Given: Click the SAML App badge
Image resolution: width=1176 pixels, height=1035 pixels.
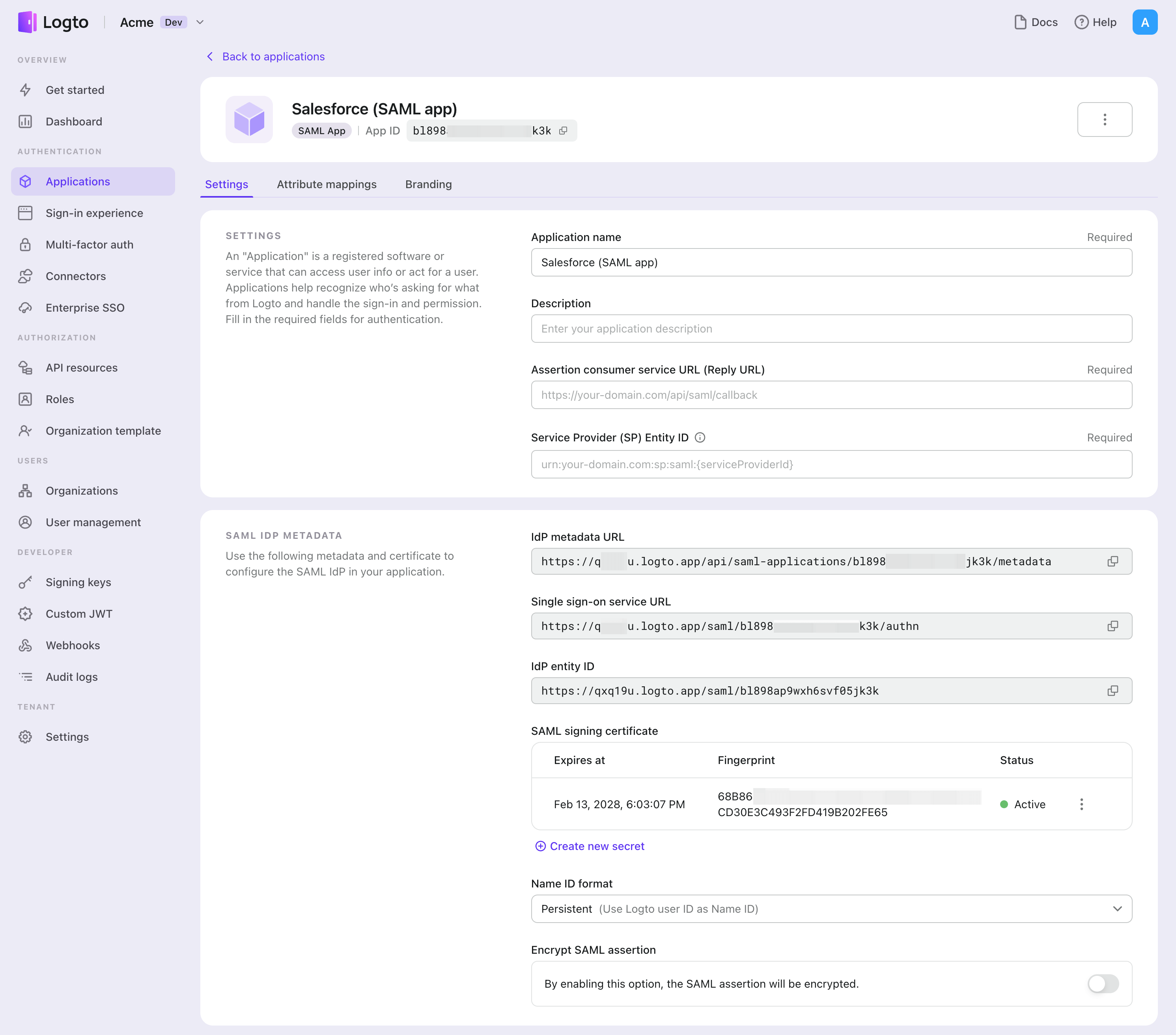Looking at the screenshot, I should [321, 131].
